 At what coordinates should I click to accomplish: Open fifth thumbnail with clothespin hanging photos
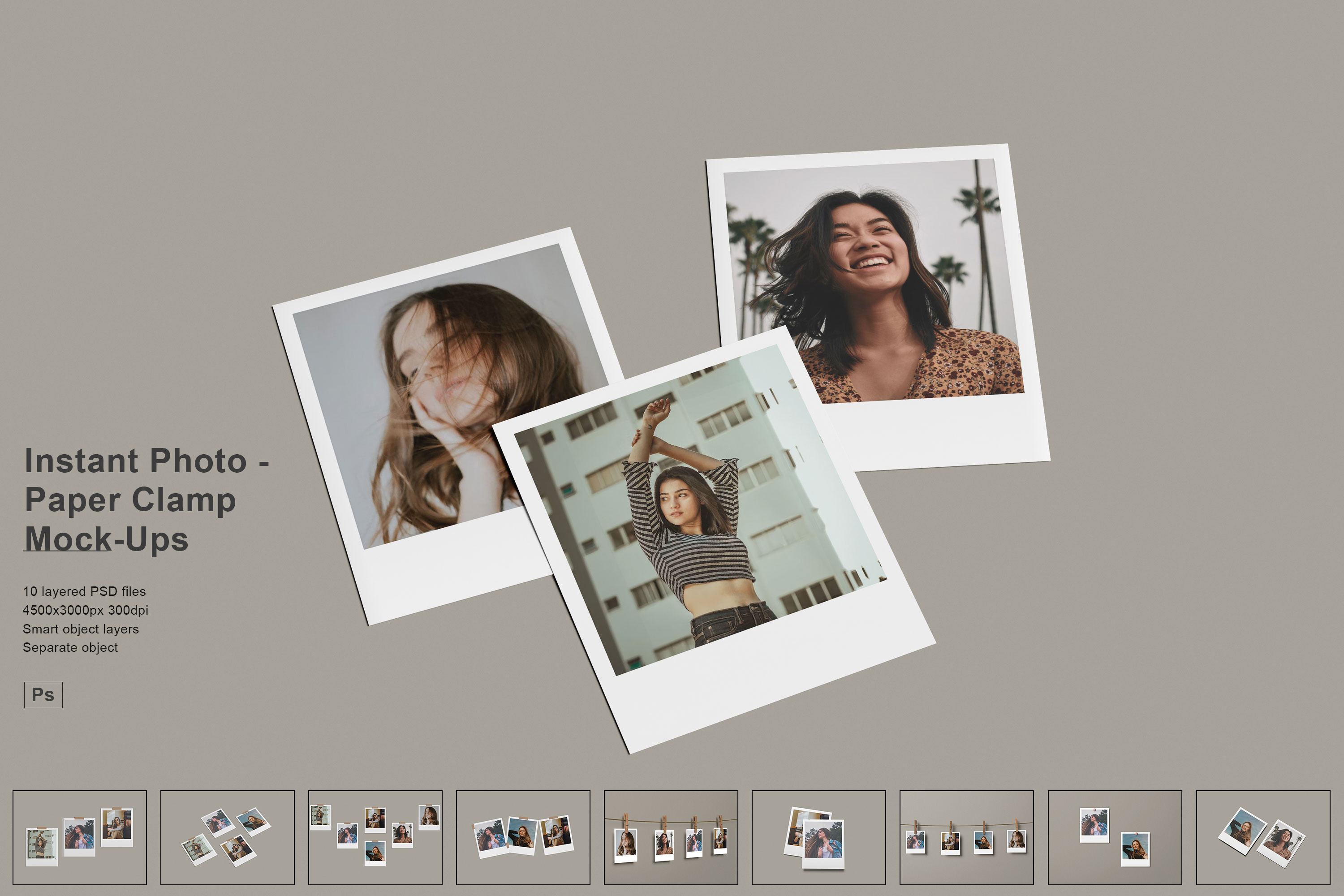click(671, 837)
